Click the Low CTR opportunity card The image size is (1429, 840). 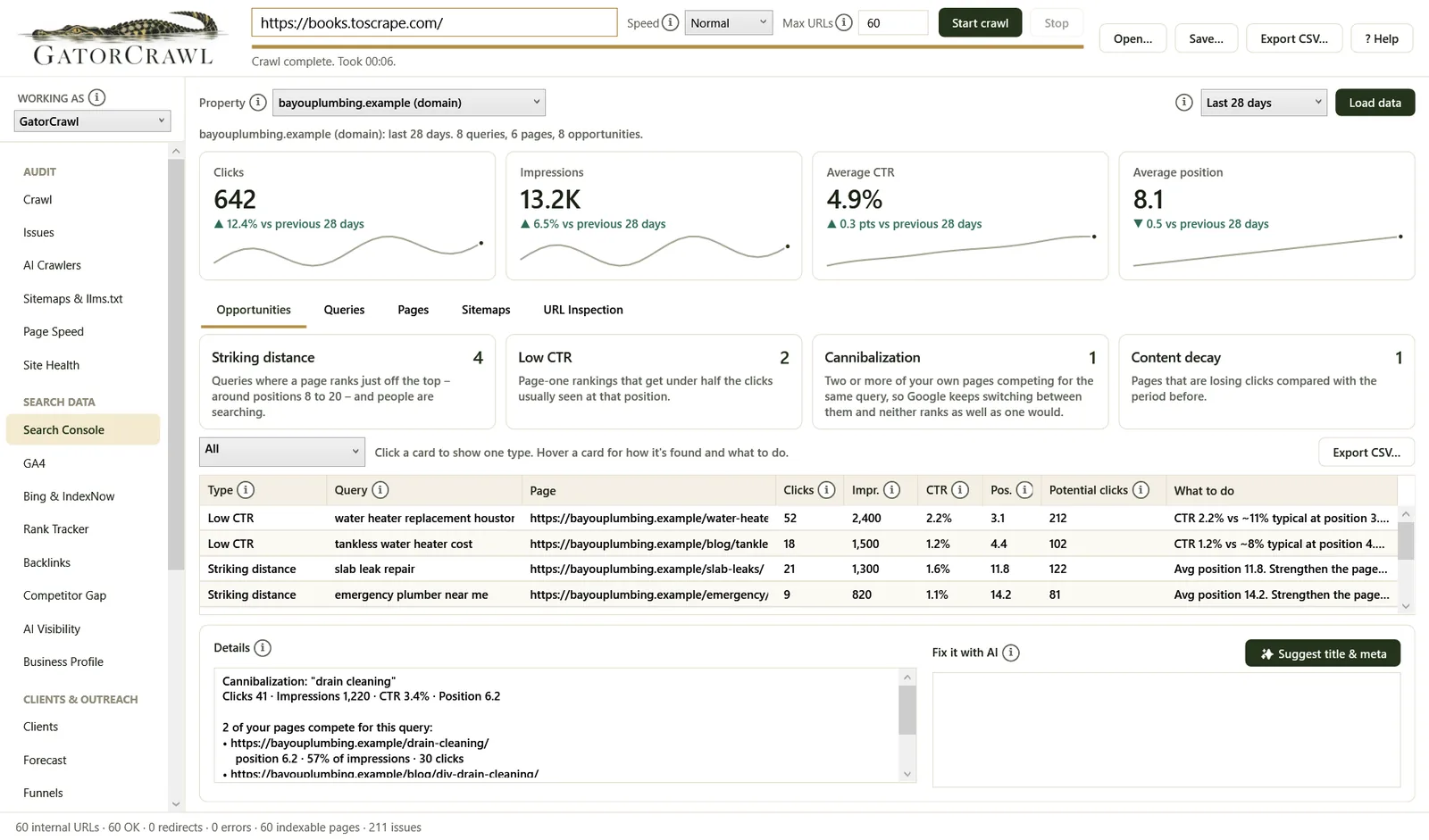(x=654, y=382)
